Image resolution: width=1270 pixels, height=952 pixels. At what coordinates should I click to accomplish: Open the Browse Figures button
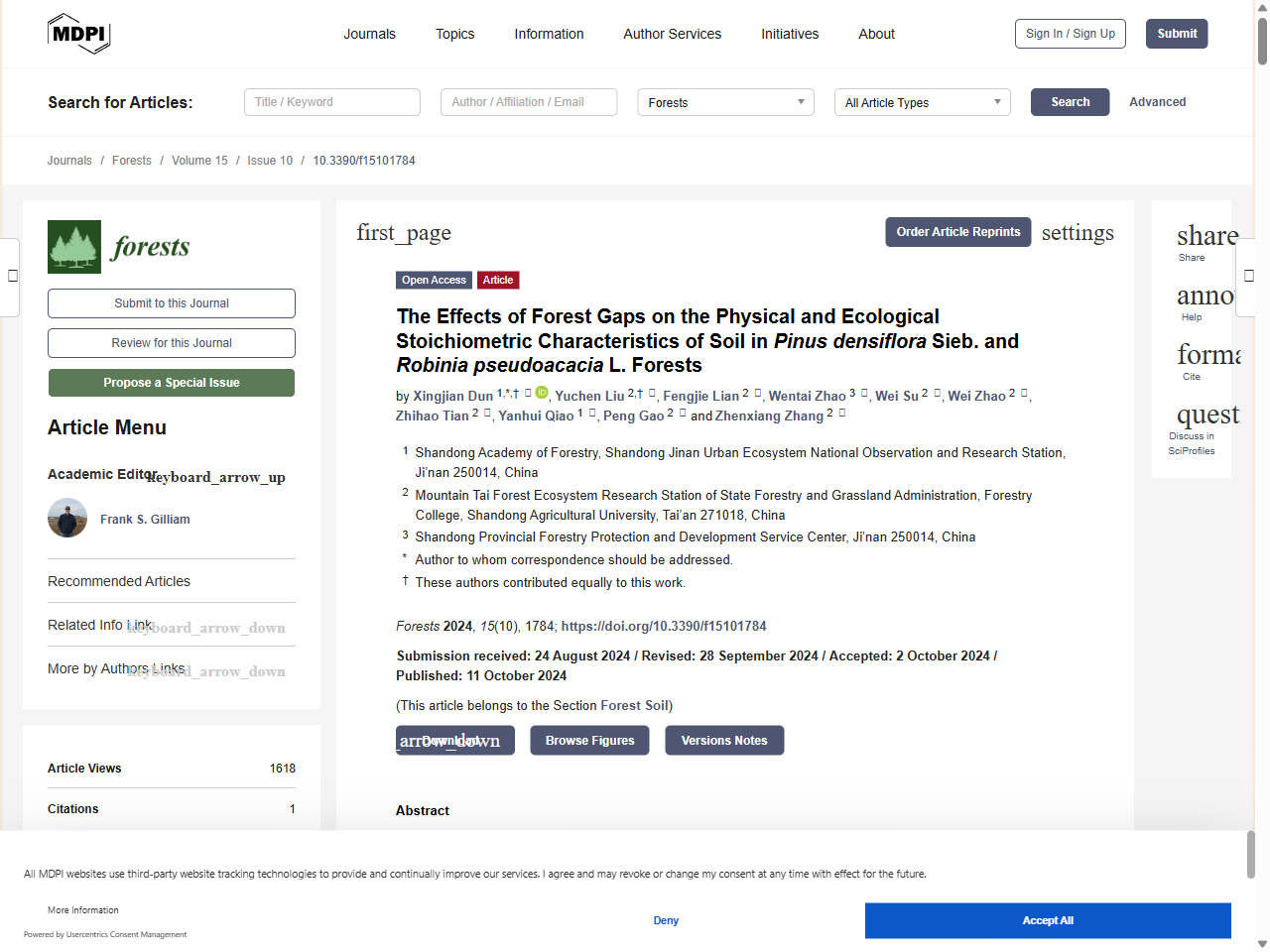[589, 741]
